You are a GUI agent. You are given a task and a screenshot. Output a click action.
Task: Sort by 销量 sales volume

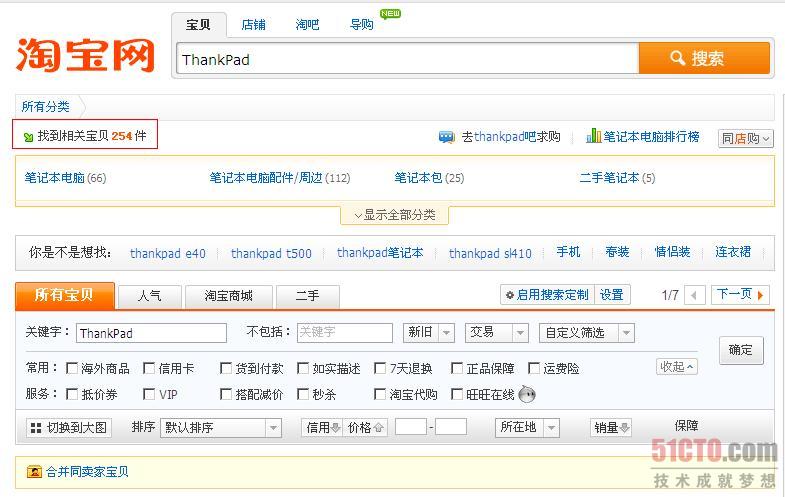point(611,428)
